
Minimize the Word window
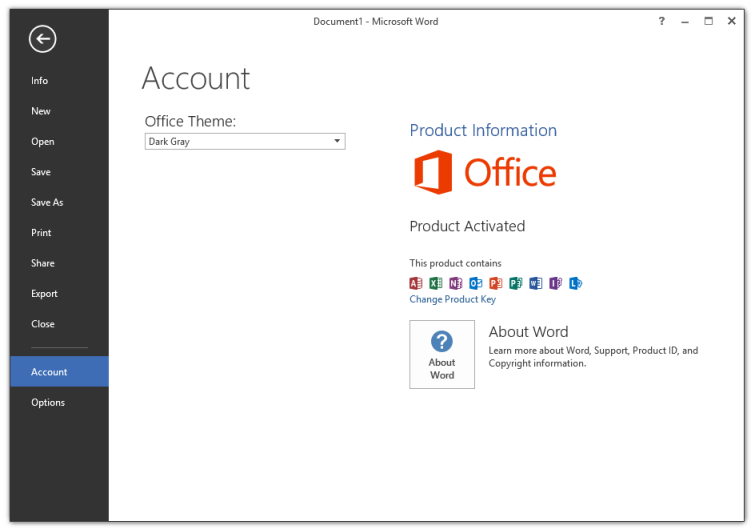point(685,21)
